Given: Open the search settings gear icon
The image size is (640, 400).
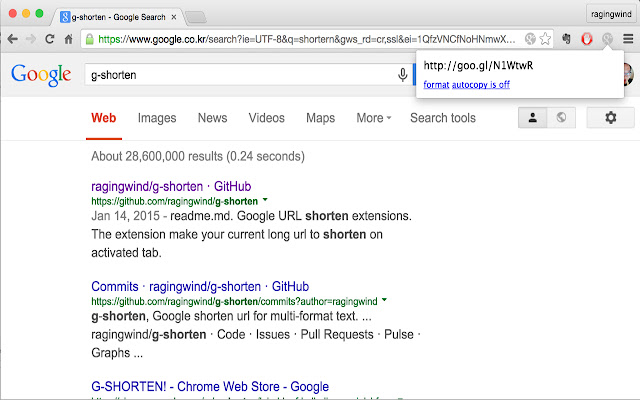Looking at the screenshot, I should click(x=611, y=118).
